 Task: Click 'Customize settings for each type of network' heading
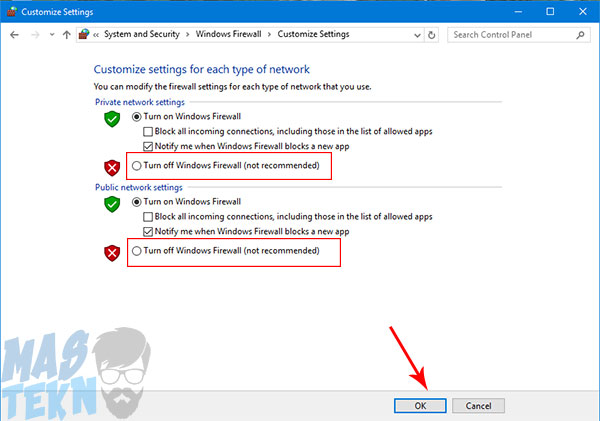click(x=202, y=69)
